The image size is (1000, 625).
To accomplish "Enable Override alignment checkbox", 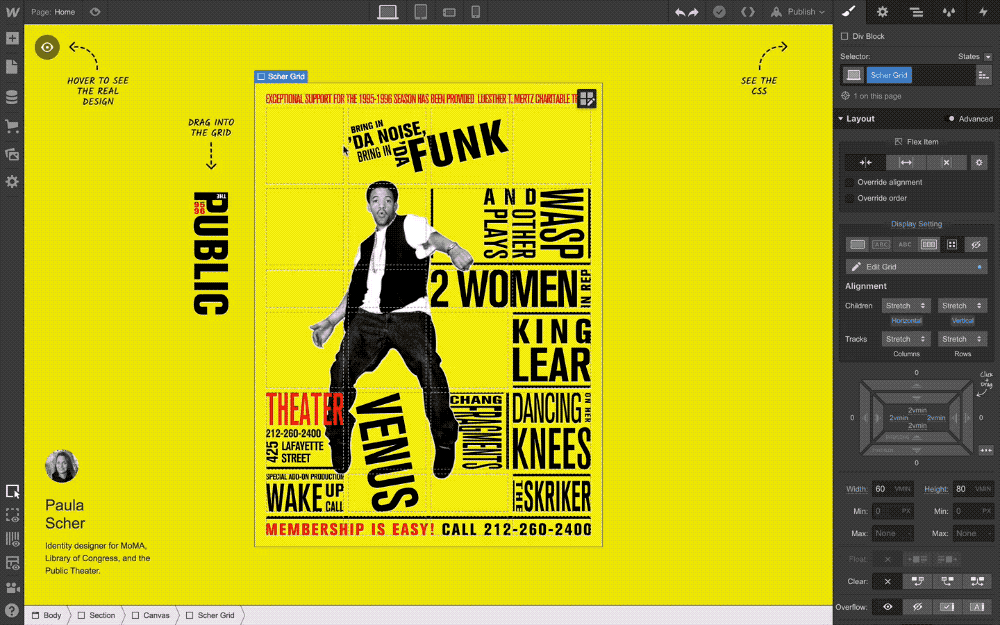I will (849, 182).
